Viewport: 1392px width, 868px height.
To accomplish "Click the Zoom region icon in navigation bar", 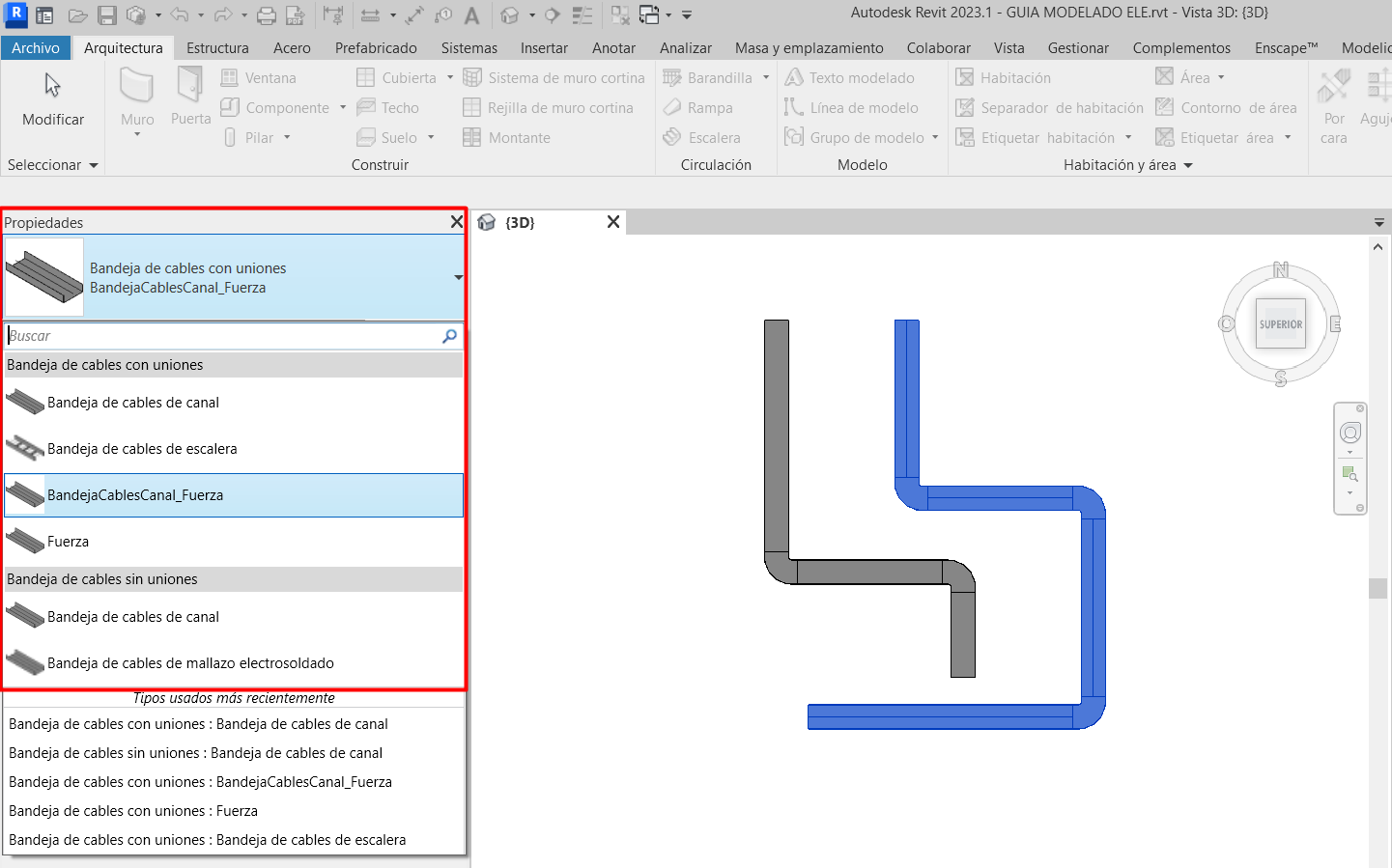I will (x=1350, y=474).
